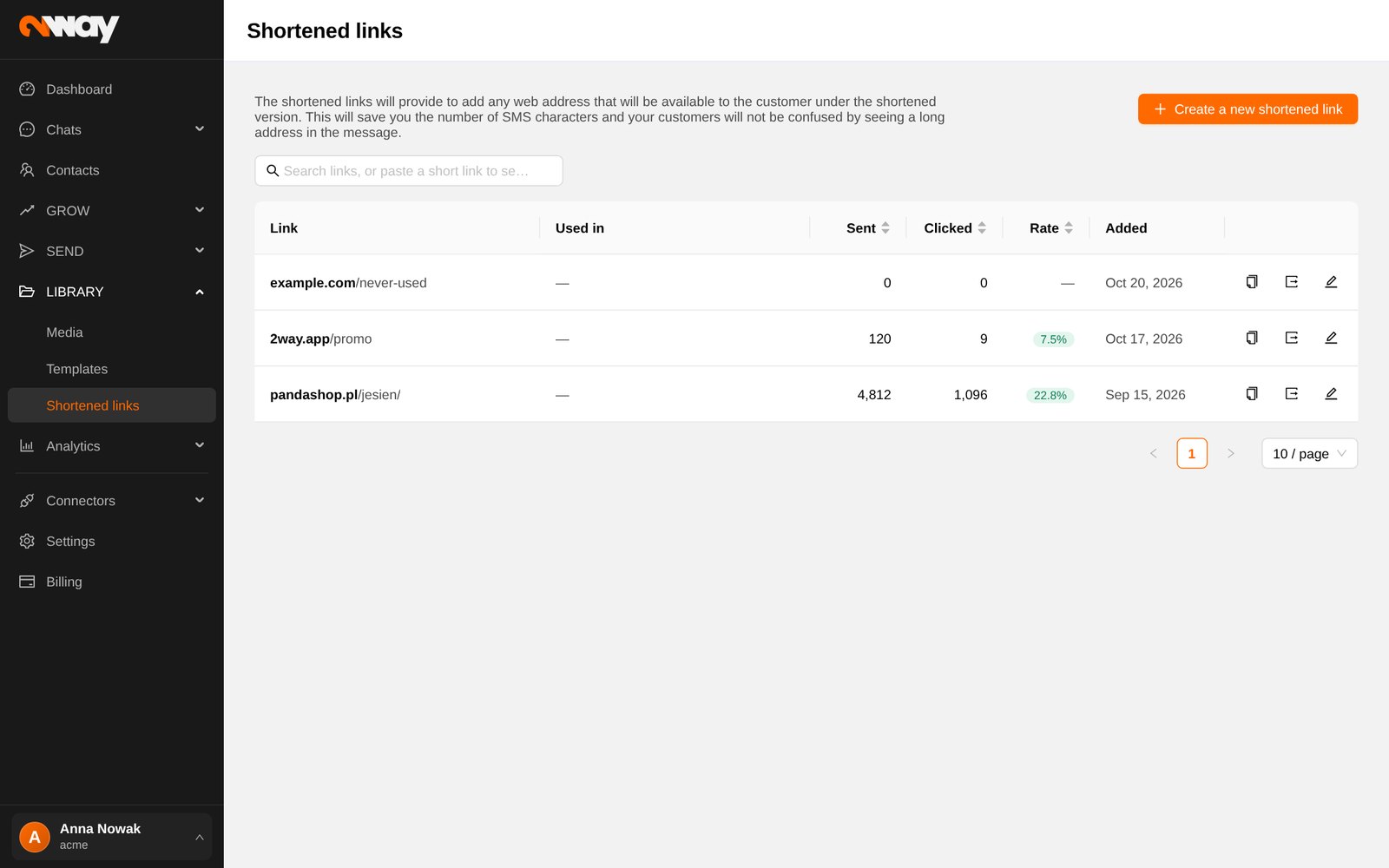Click the Chats speech bubble icon
Image resolution: width=1389 pixels, height=868 pixels.
coord(27,129)
